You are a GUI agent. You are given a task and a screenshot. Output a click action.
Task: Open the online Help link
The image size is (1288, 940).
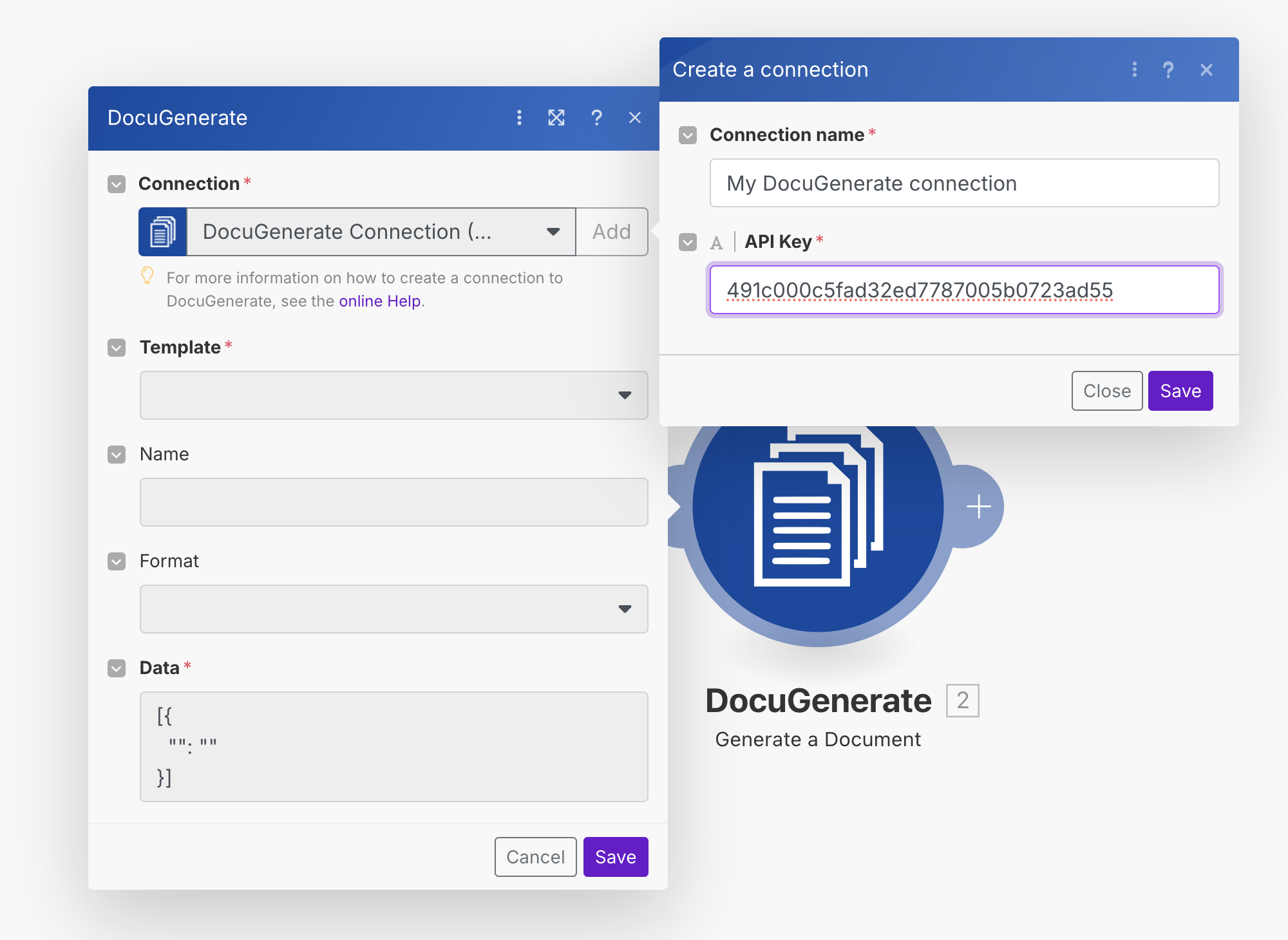(x=380, y=301)
